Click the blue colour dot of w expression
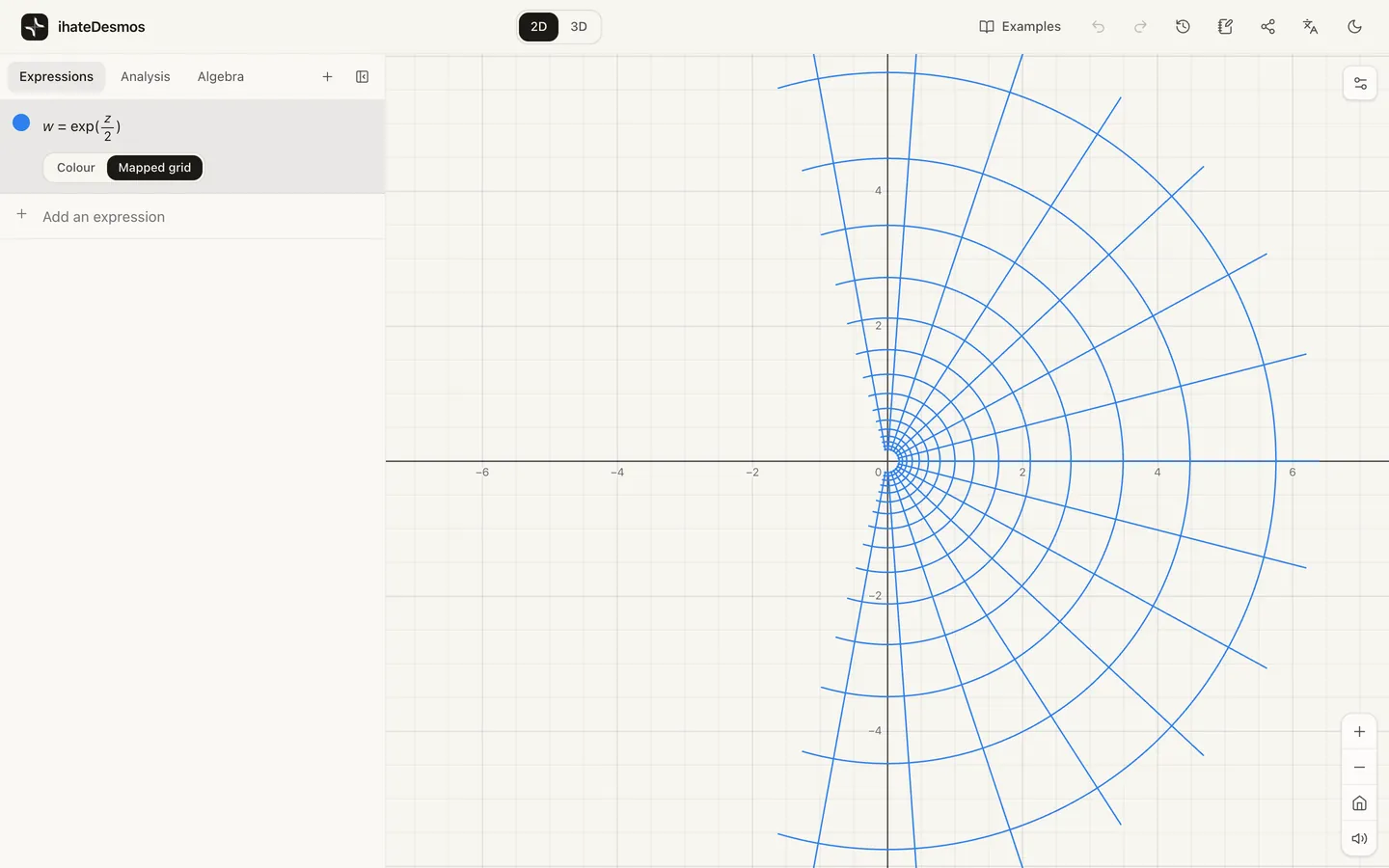The width and height of the screenshot is (1389, 868). point(21,122)
